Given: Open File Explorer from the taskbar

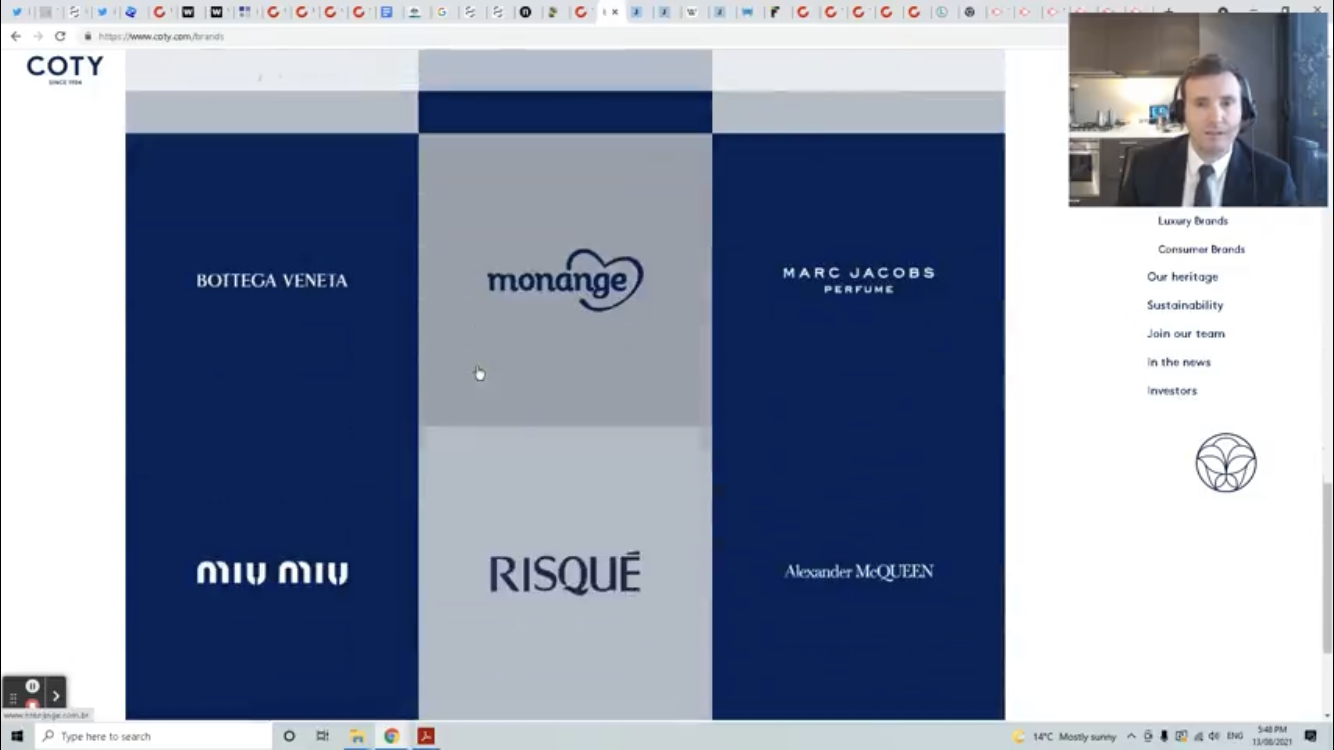Looking at the screenshot, I should pyautogui.click(x=357, y=736).
